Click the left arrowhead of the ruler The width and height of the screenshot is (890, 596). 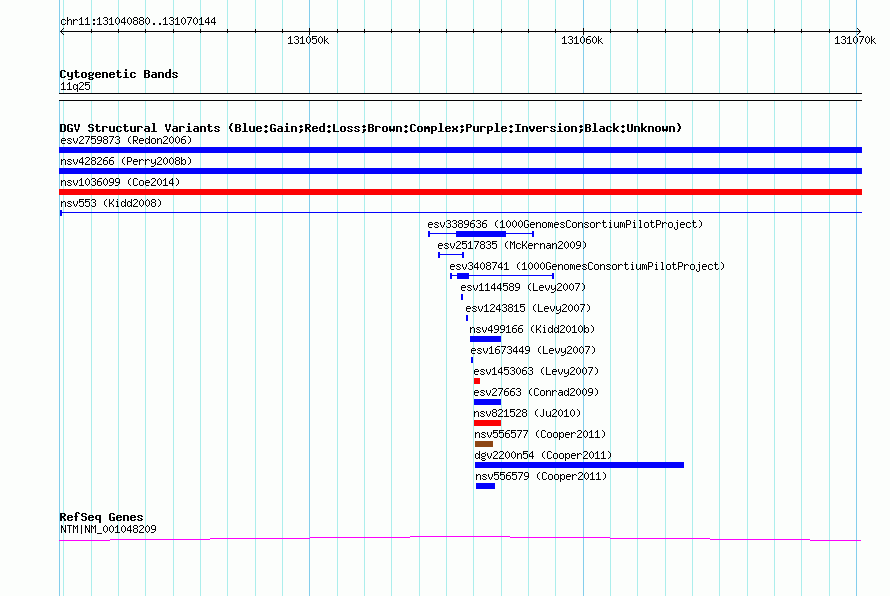click(x=62, y=31)
